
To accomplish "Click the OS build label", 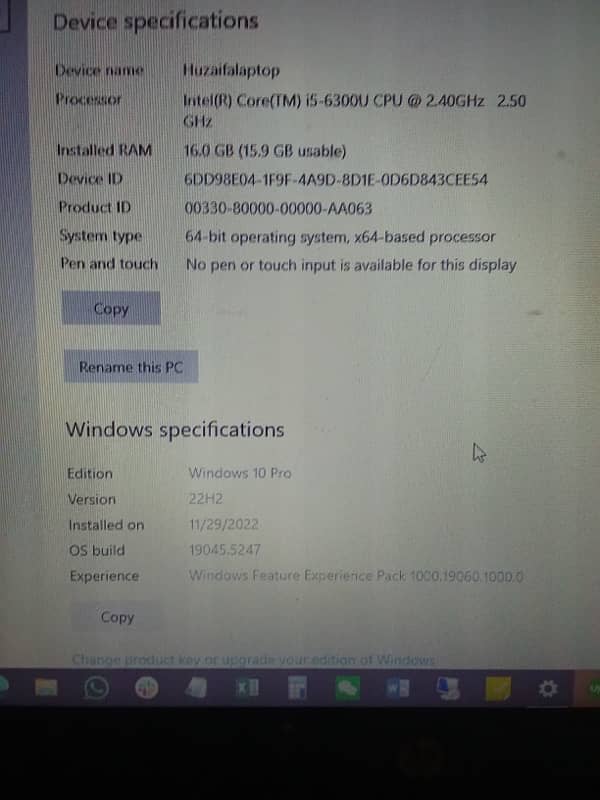I will (x=97, y=551).
